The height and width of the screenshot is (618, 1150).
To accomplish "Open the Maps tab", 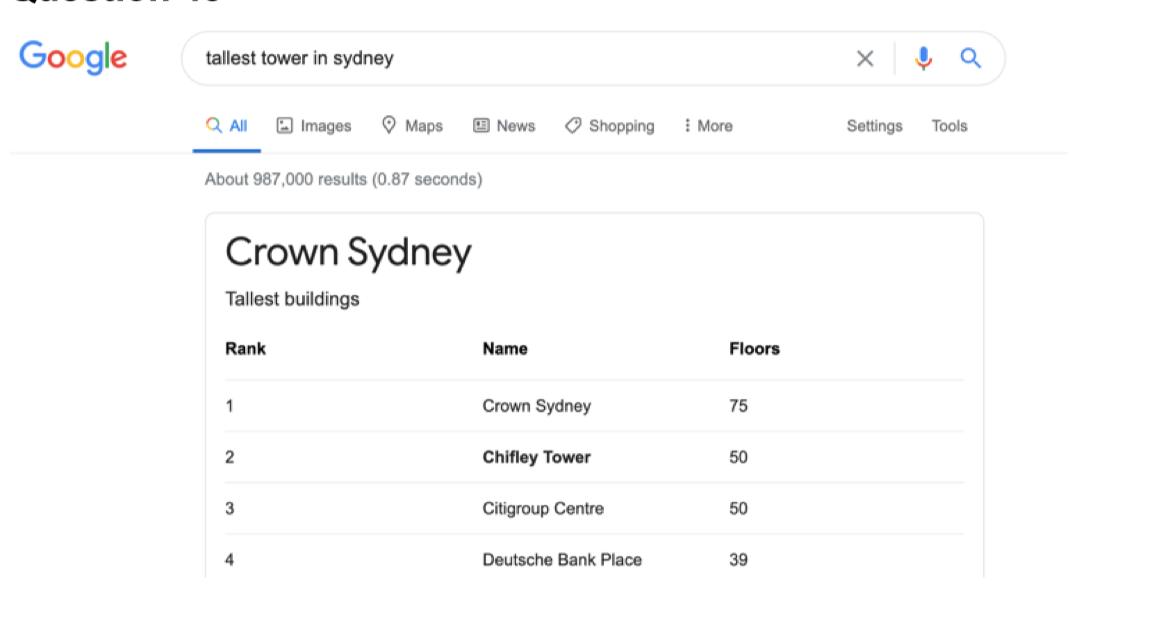I will [412, 126].
